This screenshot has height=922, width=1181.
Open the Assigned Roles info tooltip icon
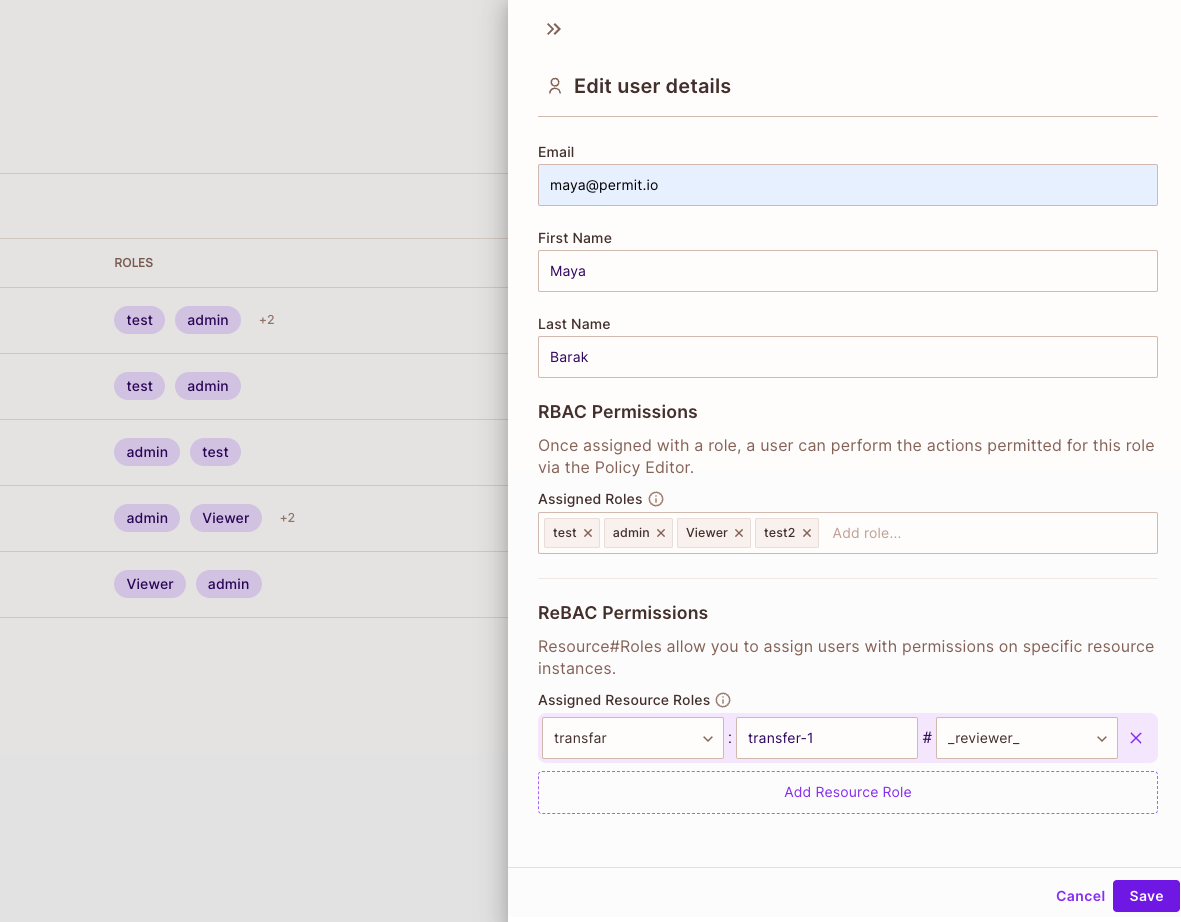(x=656, y=498)
